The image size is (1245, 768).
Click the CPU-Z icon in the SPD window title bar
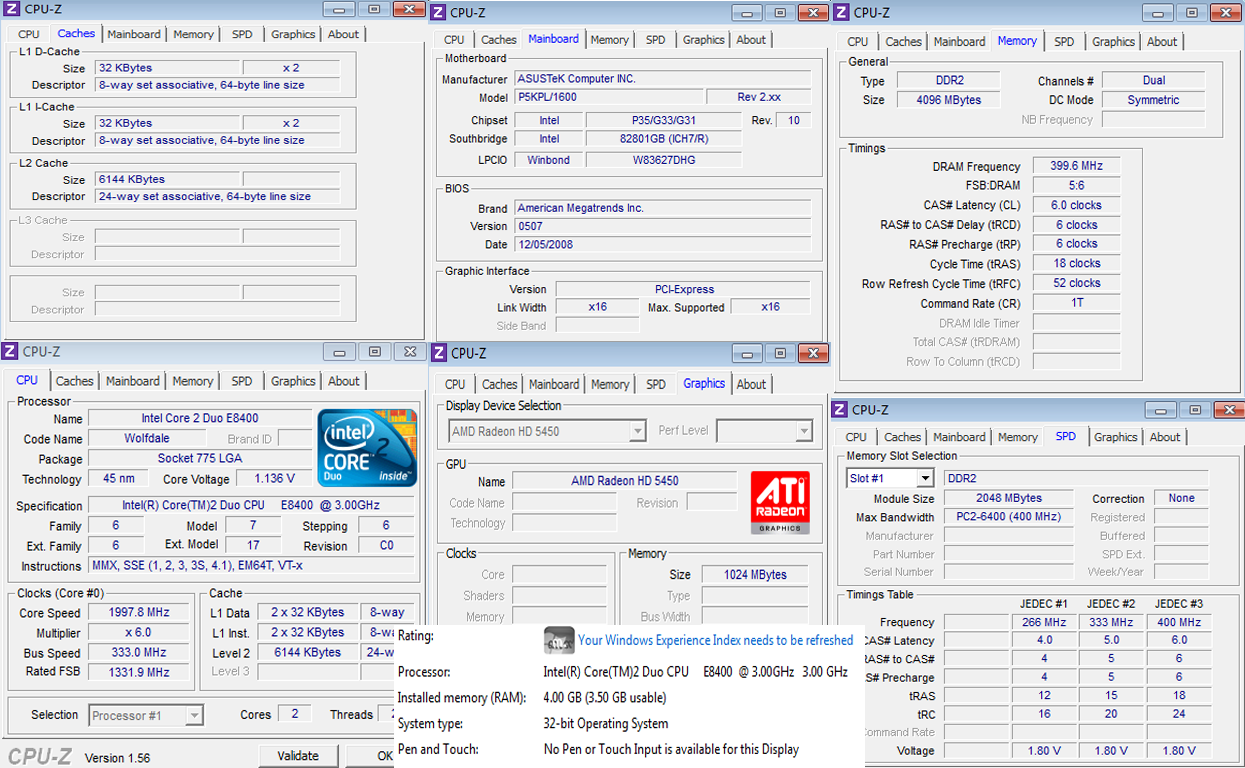click(840, 409)
